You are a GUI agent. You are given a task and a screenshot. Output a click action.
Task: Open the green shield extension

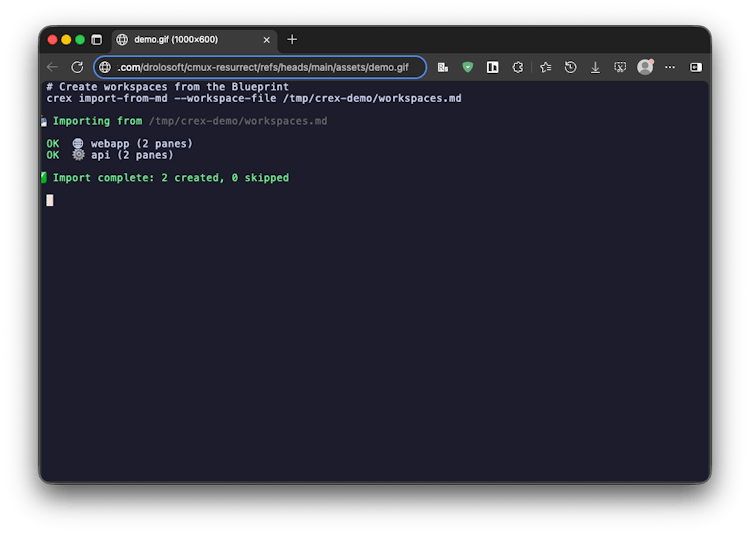[467, 67]
